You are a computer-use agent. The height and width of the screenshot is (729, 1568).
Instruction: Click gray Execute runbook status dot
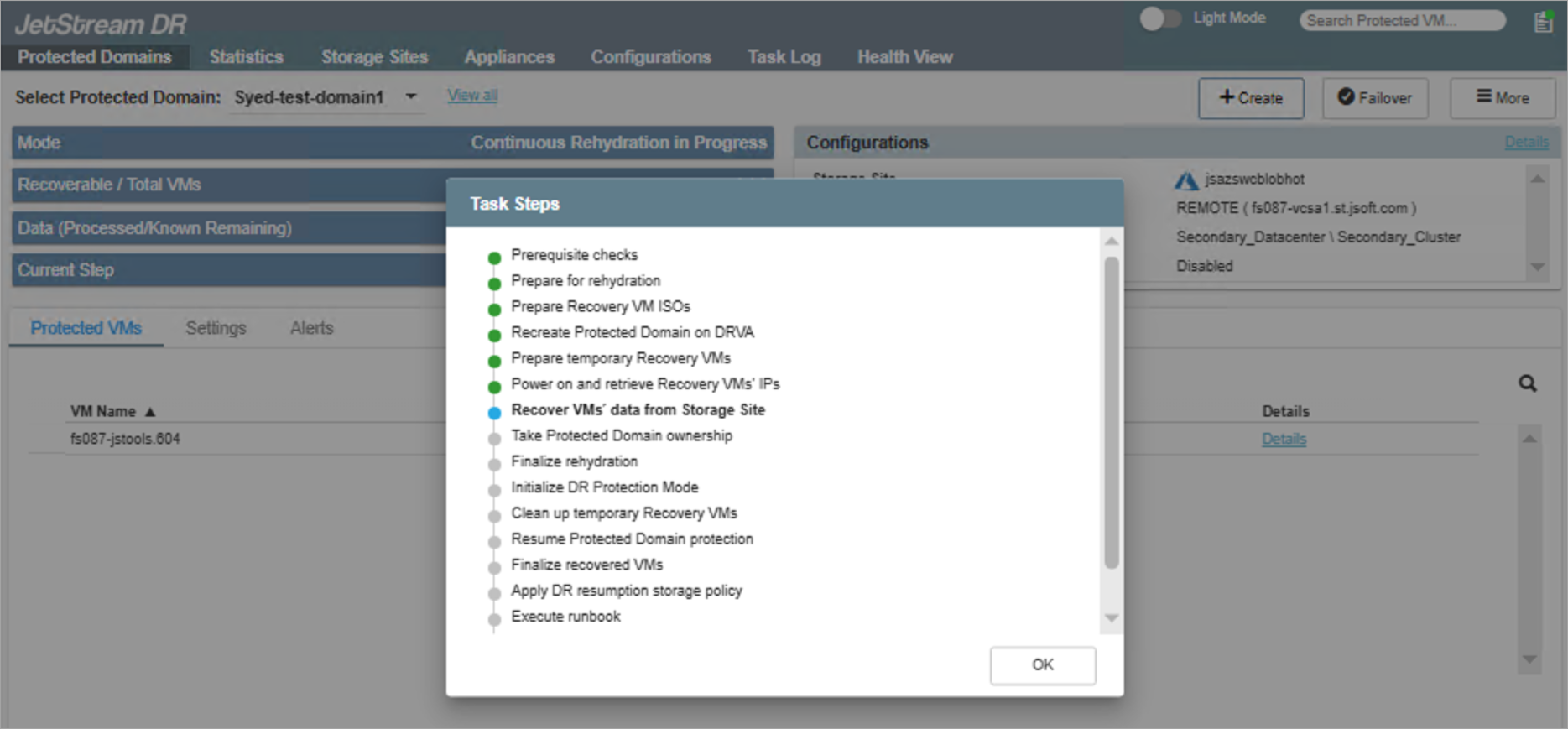tap(494, 620)
